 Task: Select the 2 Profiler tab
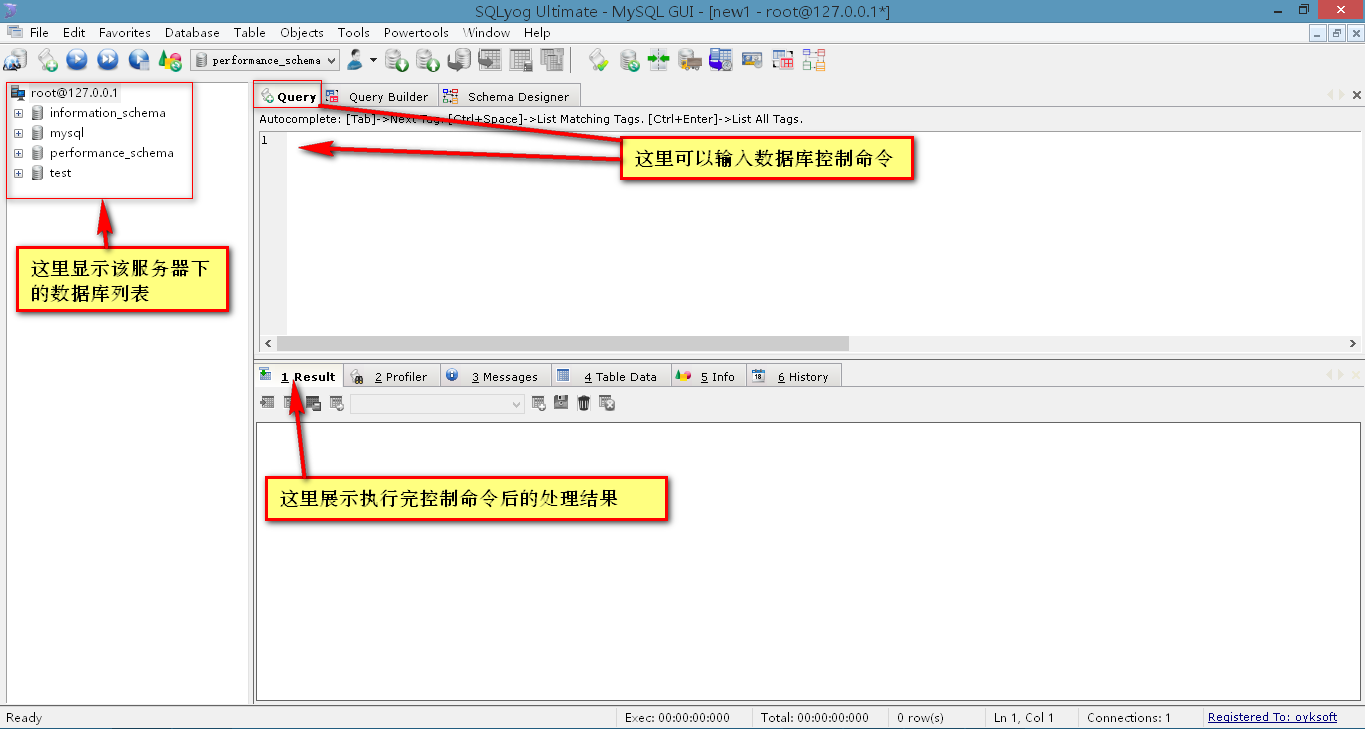pos(391,376)
